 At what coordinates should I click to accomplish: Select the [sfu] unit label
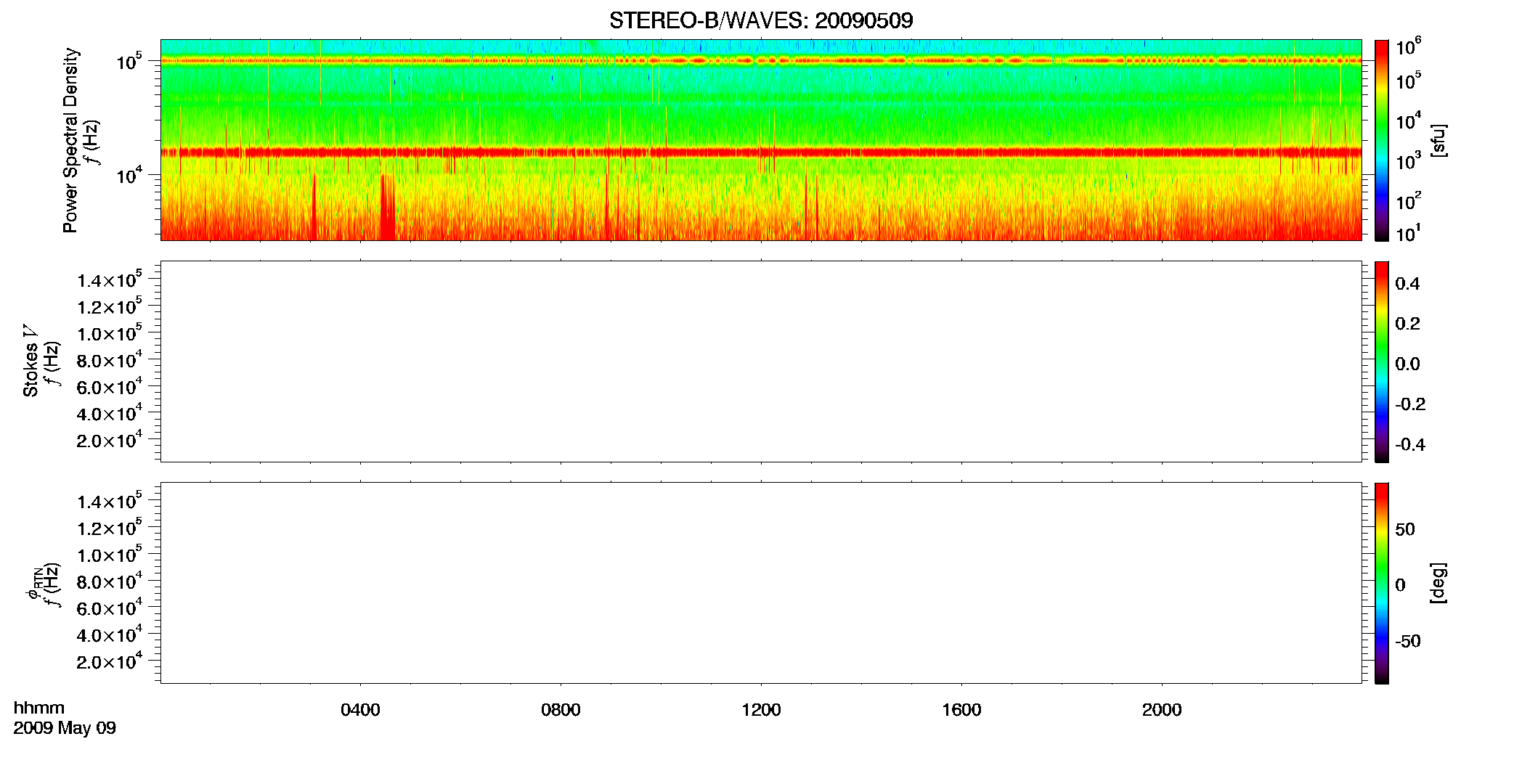[1438, 140]
